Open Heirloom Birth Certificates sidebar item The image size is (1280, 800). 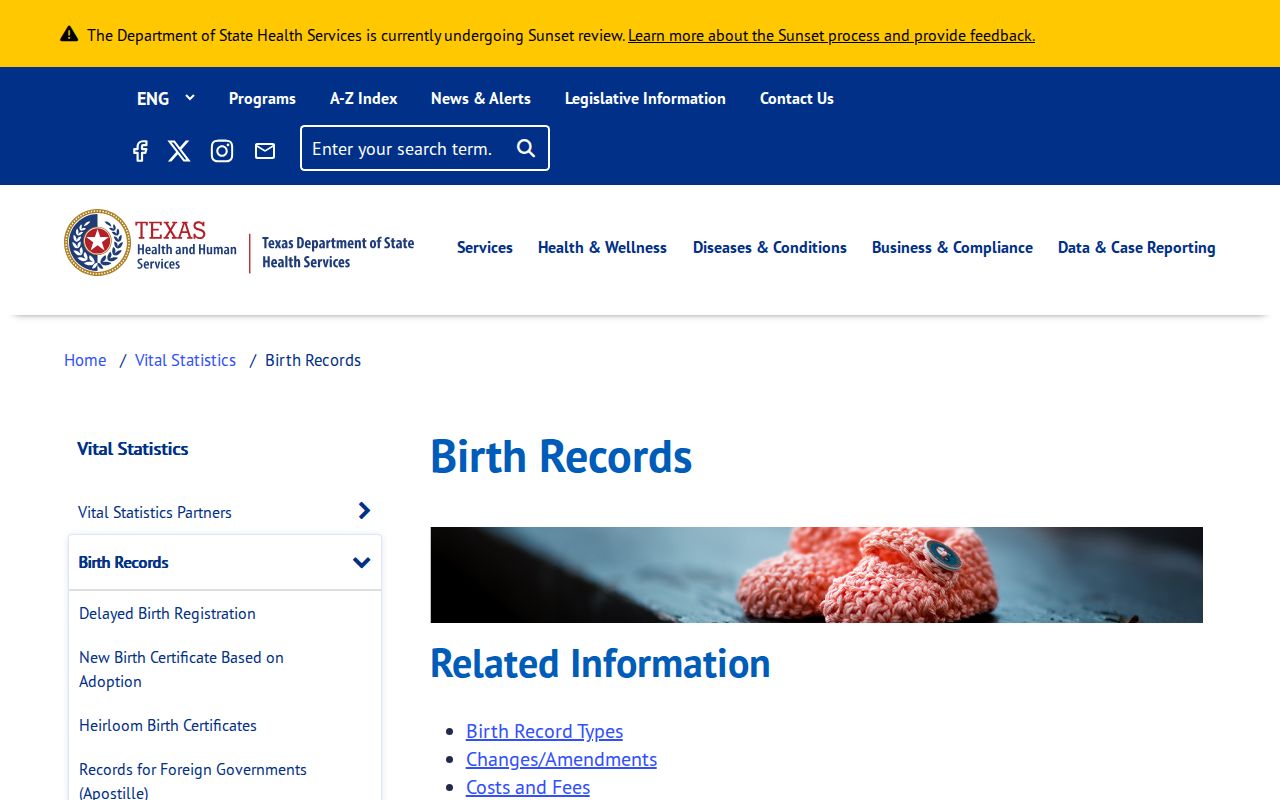pos(168,725)
